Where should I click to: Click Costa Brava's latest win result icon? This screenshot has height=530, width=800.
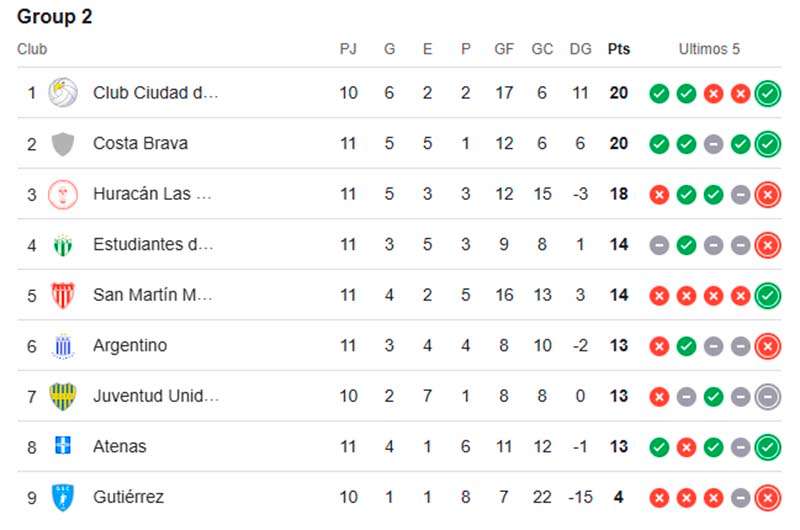[x=768, y=144]
